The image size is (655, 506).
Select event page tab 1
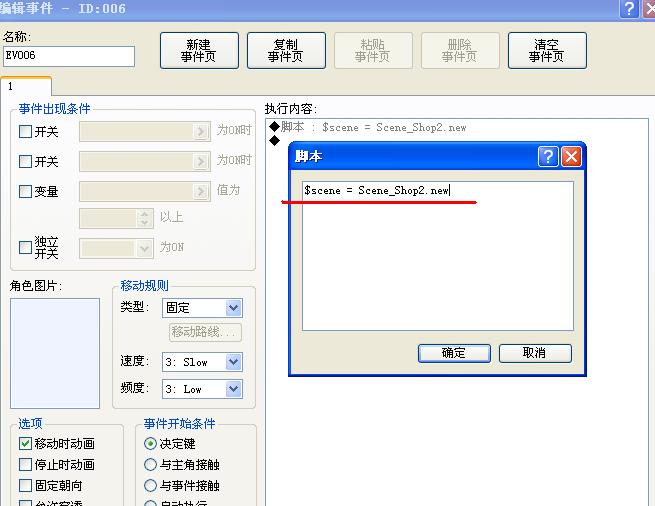26,86
